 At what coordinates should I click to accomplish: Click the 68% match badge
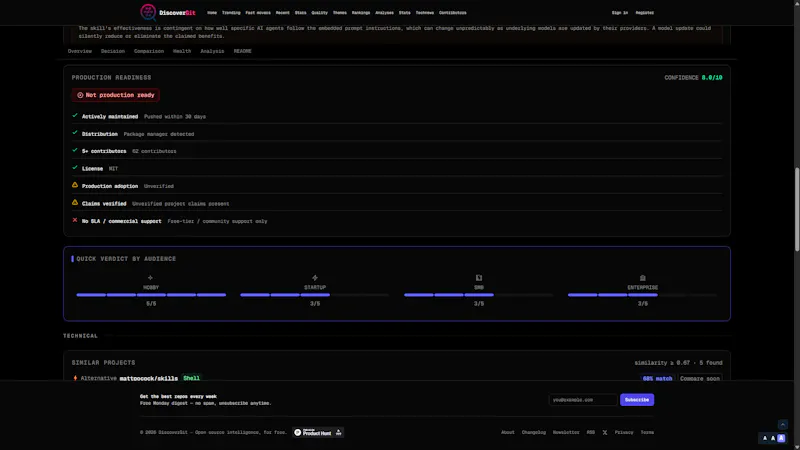click(657, 378)
